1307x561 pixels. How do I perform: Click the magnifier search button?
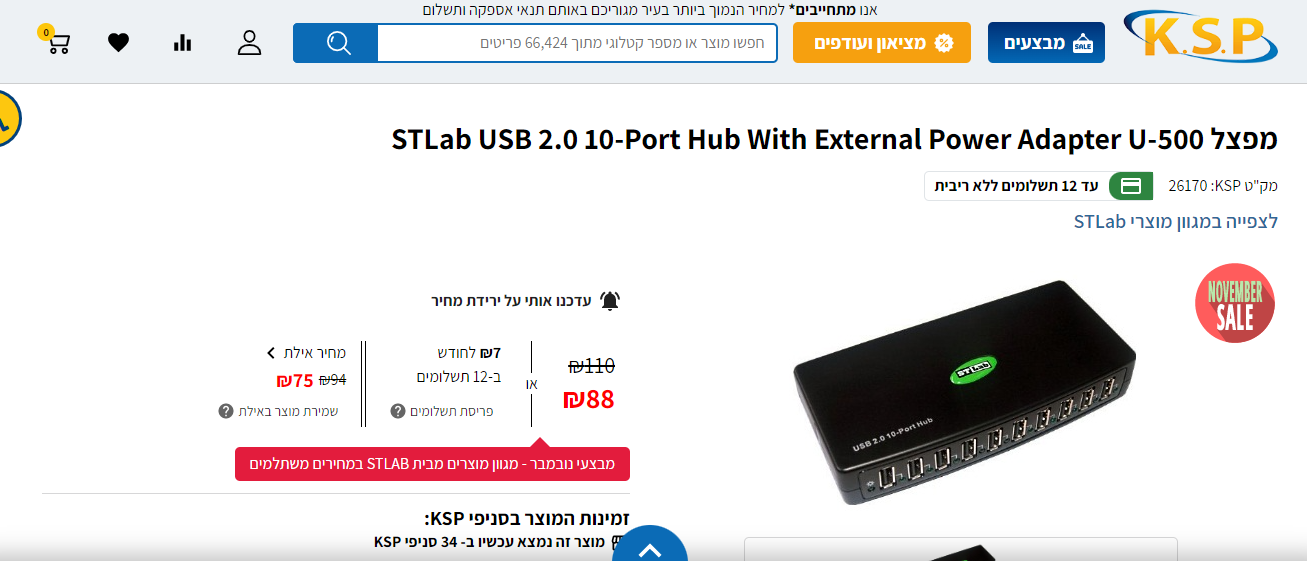336,43
